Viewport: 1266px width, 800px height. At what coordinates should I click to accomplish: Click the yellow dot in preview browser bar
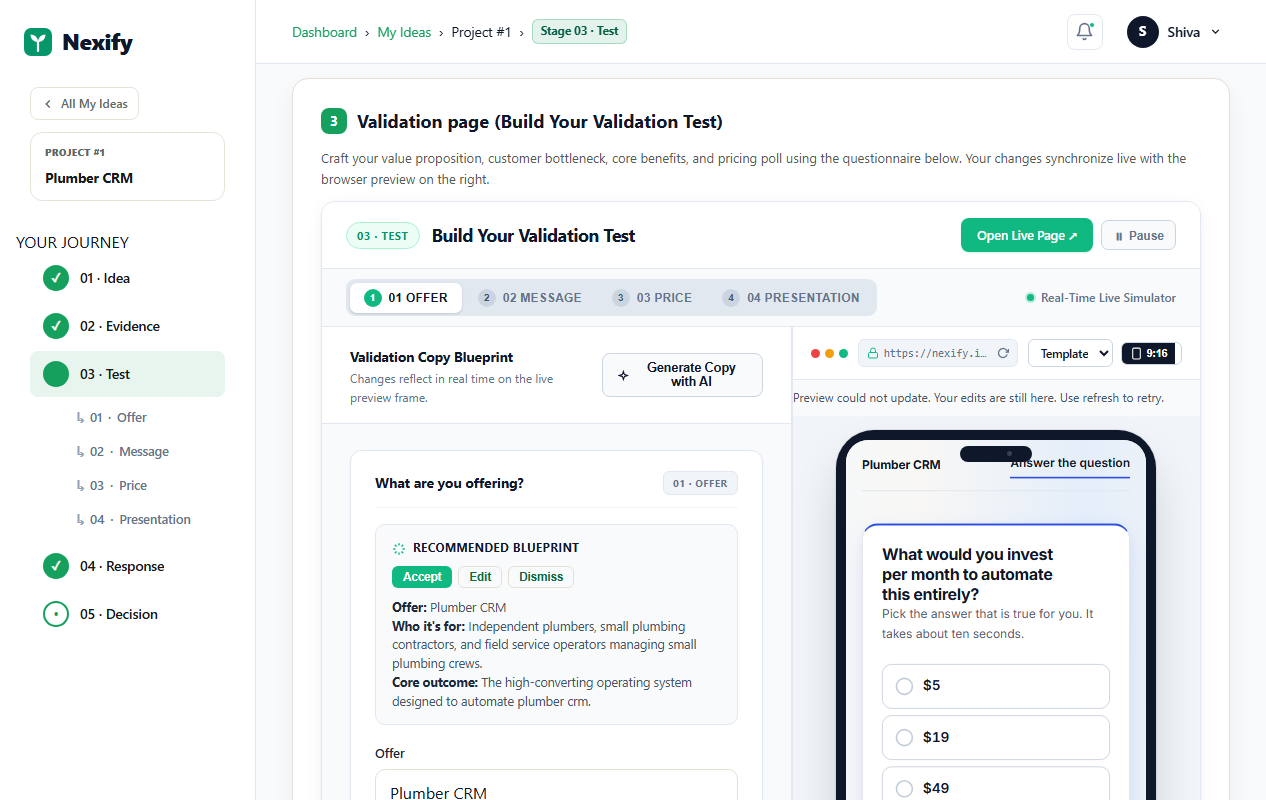click(829, 353)
